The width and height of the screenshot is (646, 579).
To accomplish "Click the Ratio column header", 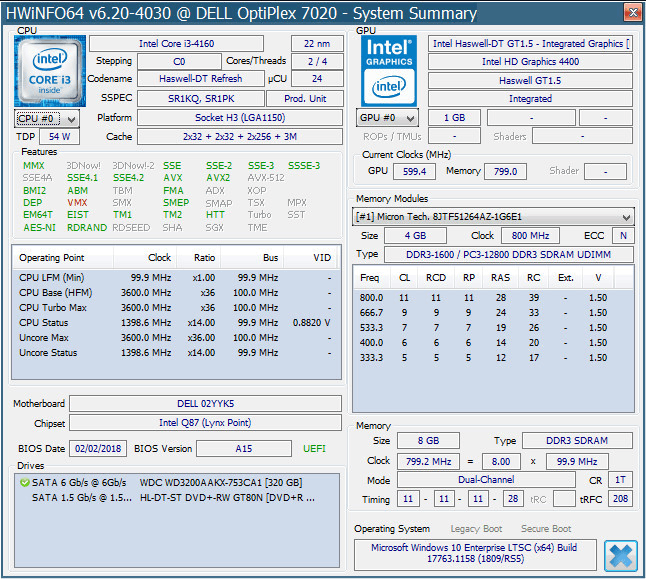I will [x=199, y=258].
